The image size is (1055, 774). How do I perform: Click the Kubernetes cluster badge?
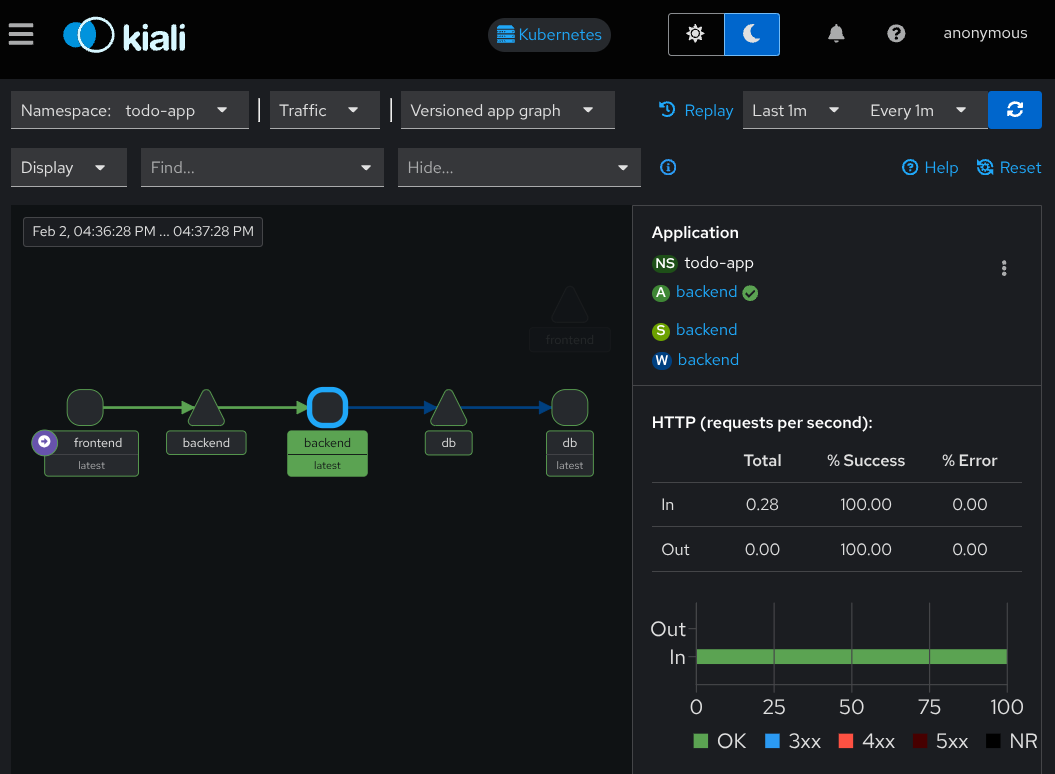click(549, 34)
